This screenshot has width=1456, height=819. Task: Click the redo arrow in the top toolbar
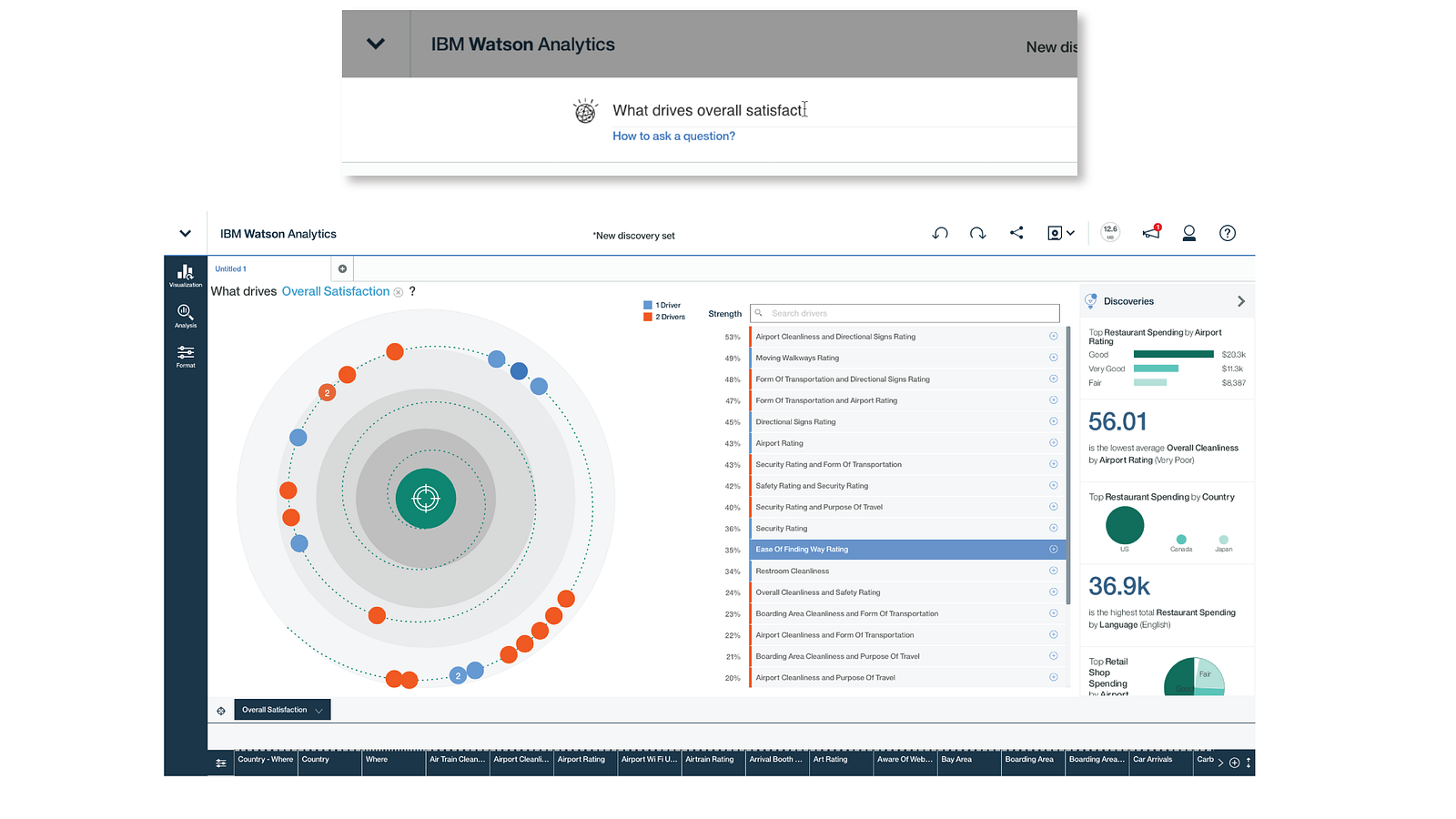978,233
